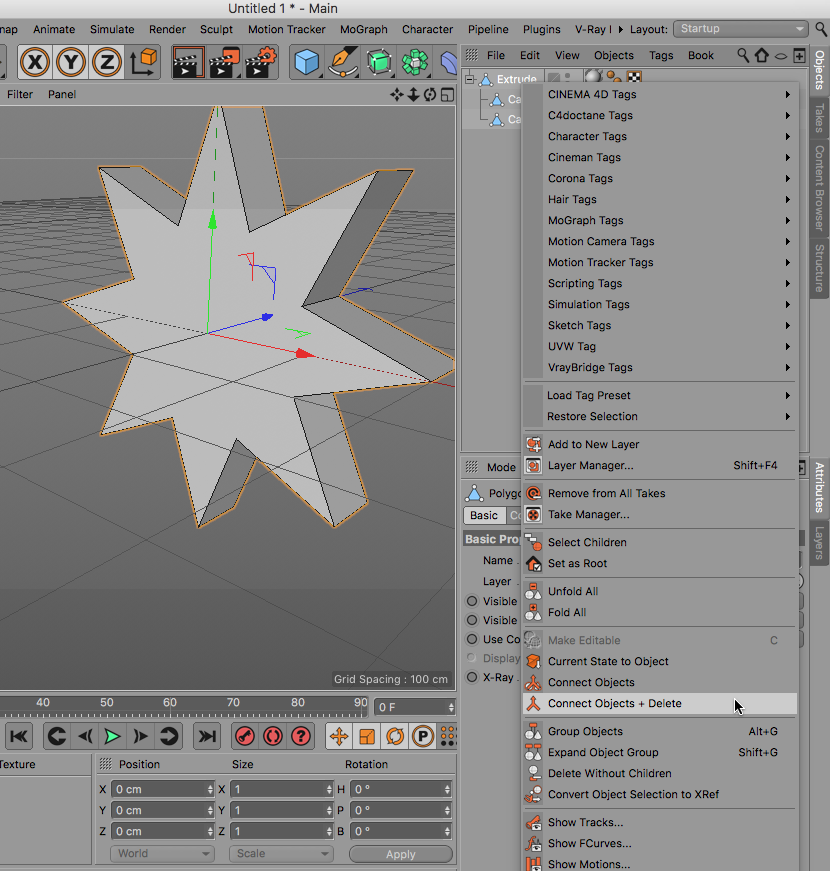Select the Spline Pen tool
This screenshot has width=830, height=871.
(343, 62)
